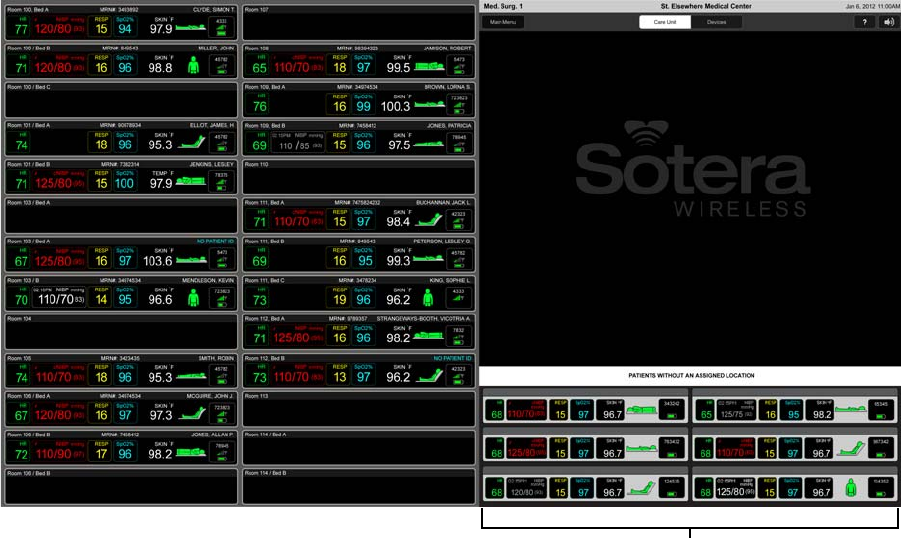Screen dimensions: 901x538
Task: Click Mendleson, Kevin standing posture icon
Action: coord(194,297)
